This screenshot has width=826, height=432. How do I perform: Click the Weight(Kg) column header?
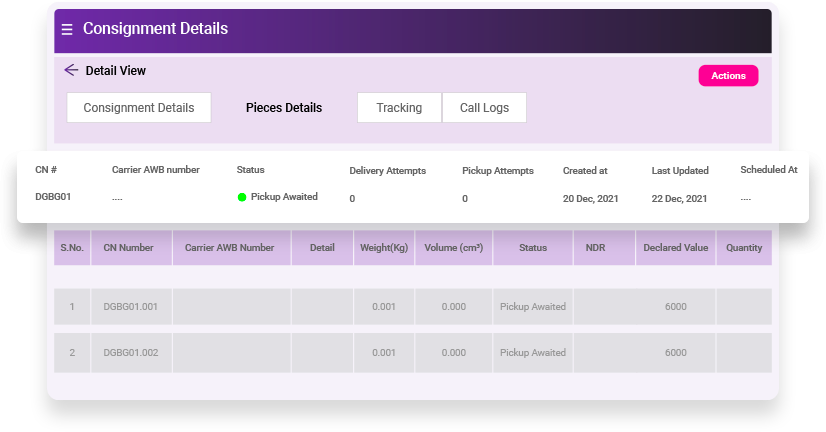pos(384,248)
